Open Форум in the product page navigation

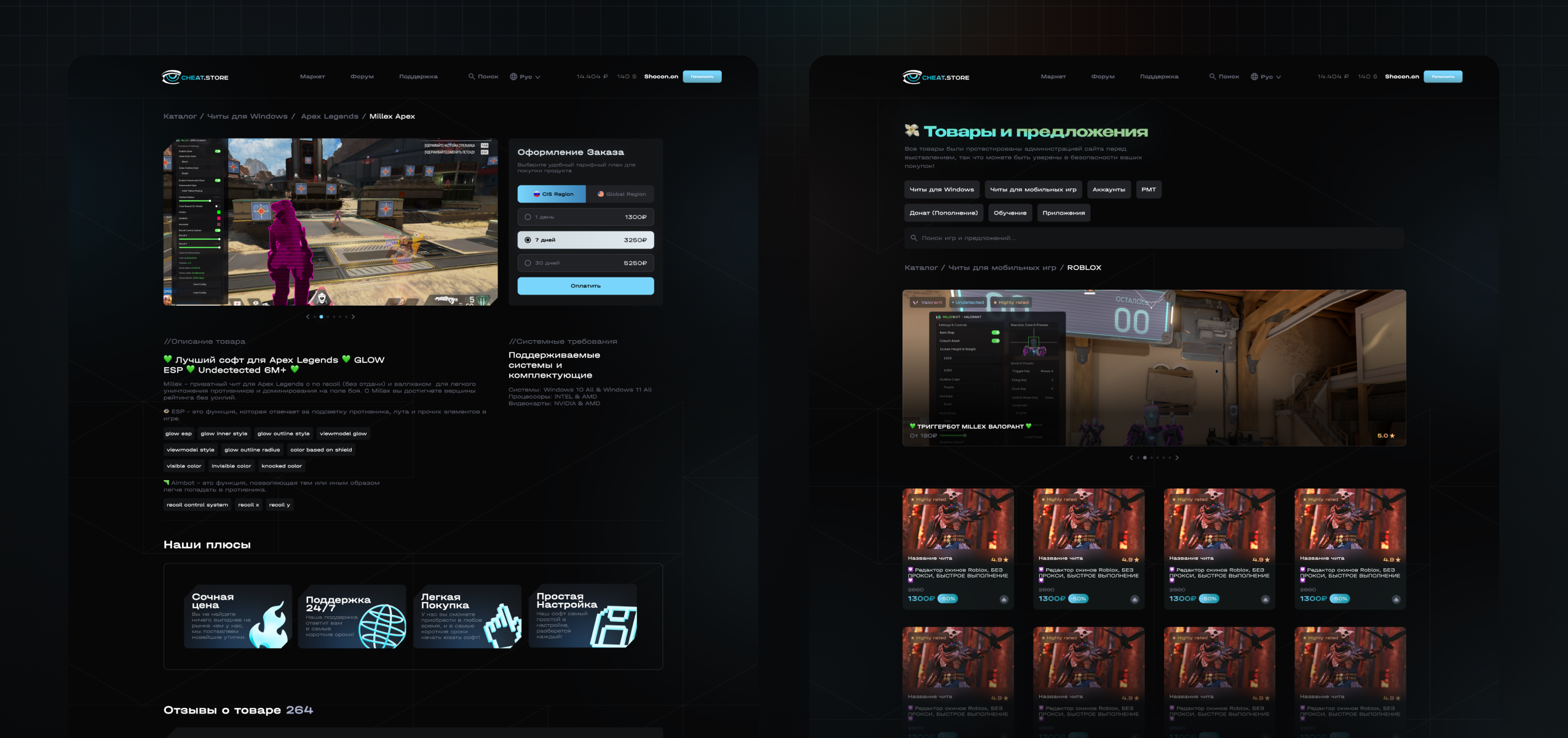(x=362, y=77)
